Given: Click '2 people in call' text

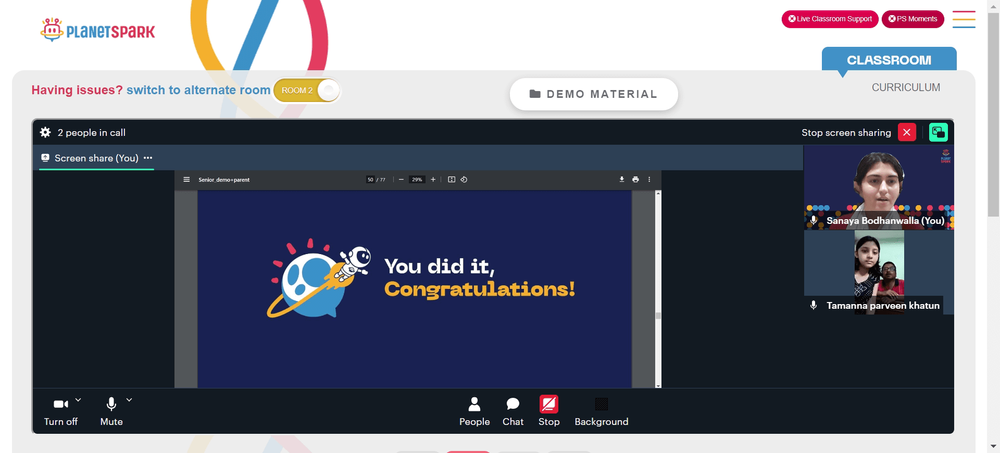Looking at the screenshot, I should point(91,133).
